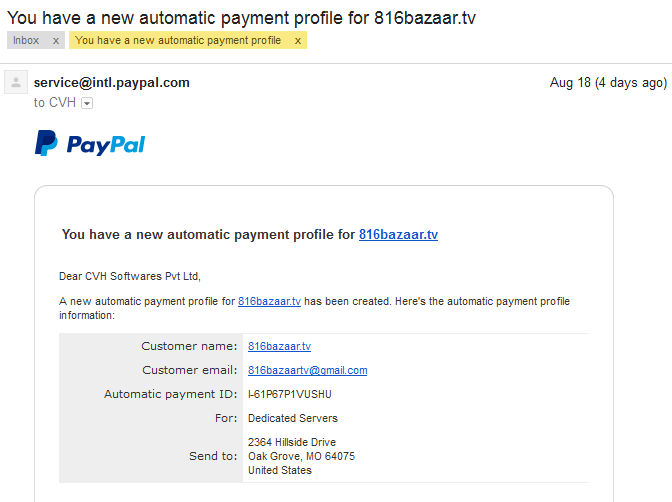Select the automatic payment ID I-61P67P1VUSHU
Screen dimensions: 672x502
(x=290, y=394)
